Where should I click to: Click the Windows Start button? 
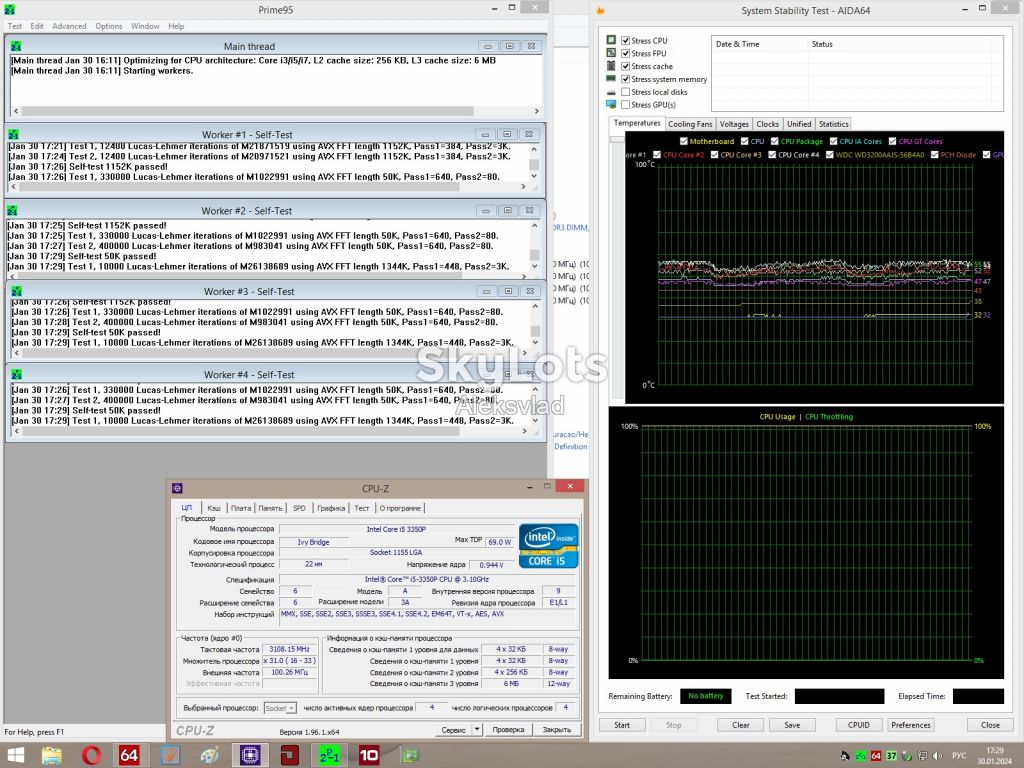[14, 756]
